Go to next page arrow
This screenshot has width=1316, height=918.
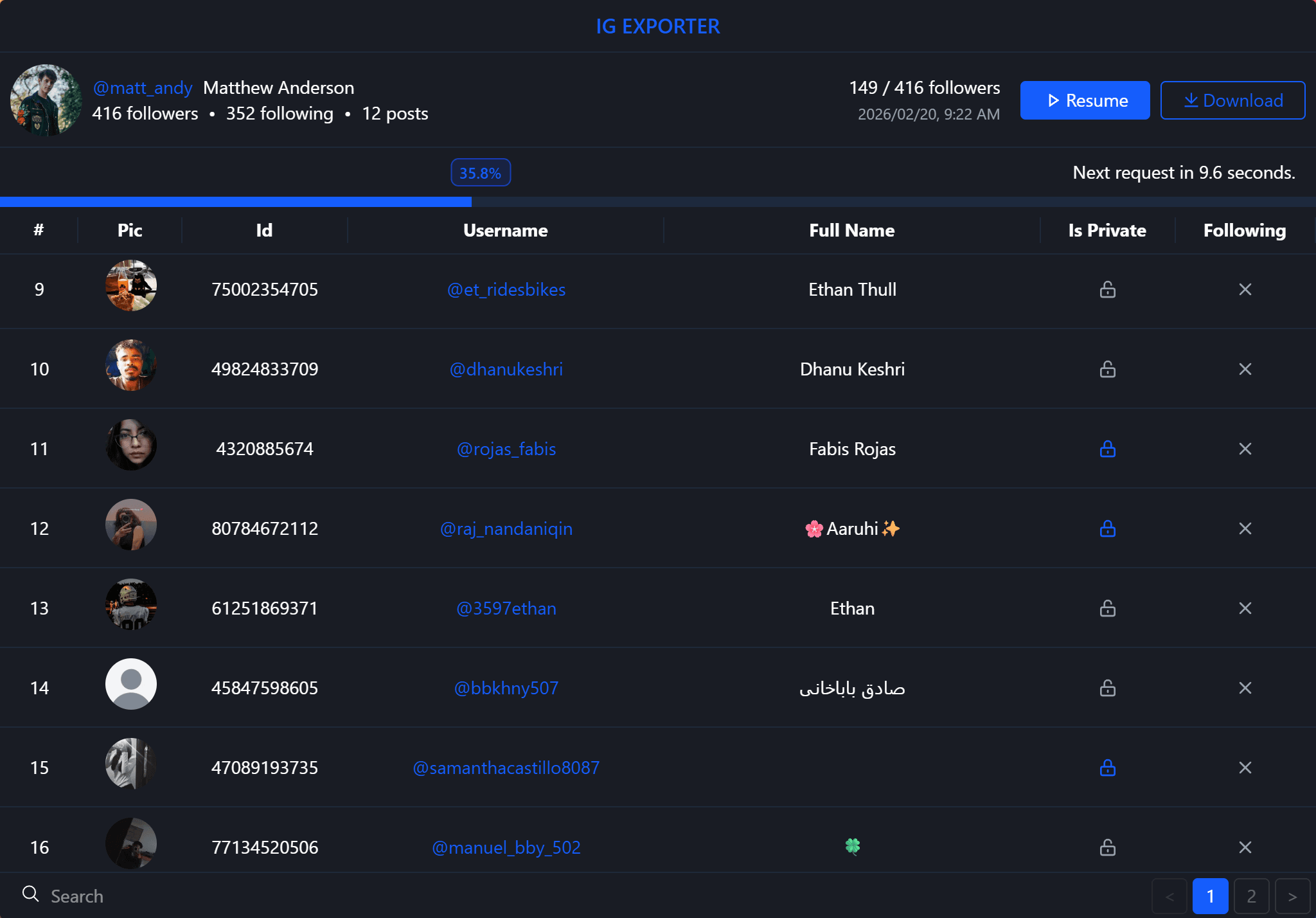pos(1292,896)
